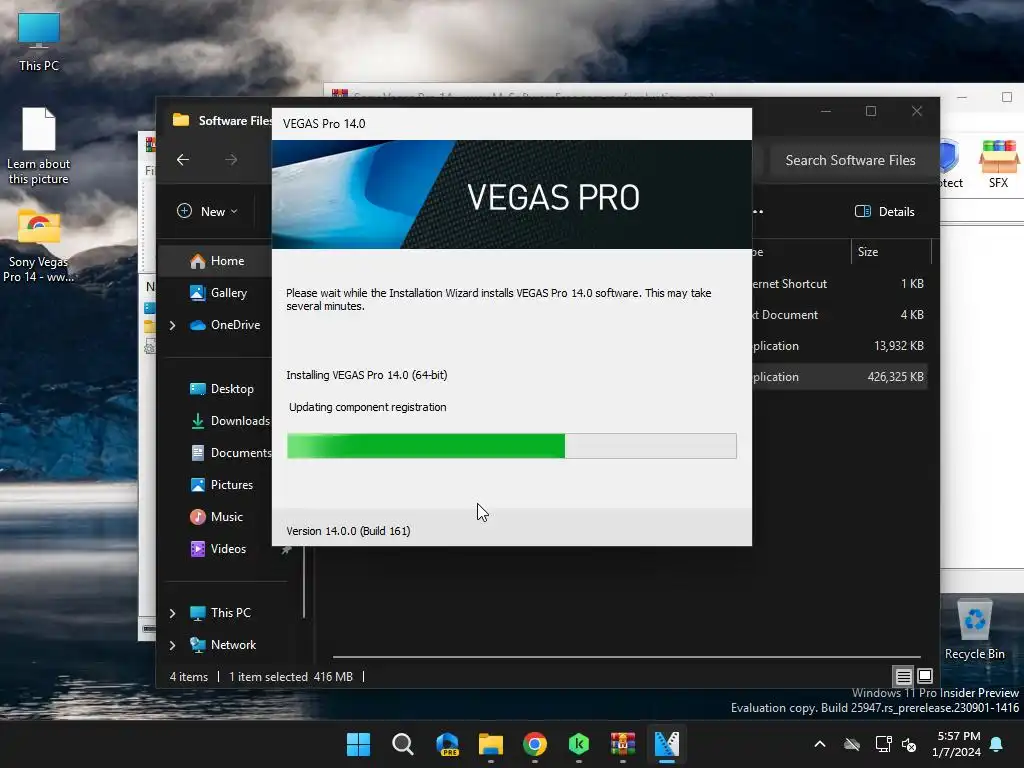Viewport: 1024px width, 768px height.
Task: Select Network in the navigation pane
Action: point(223,645)
